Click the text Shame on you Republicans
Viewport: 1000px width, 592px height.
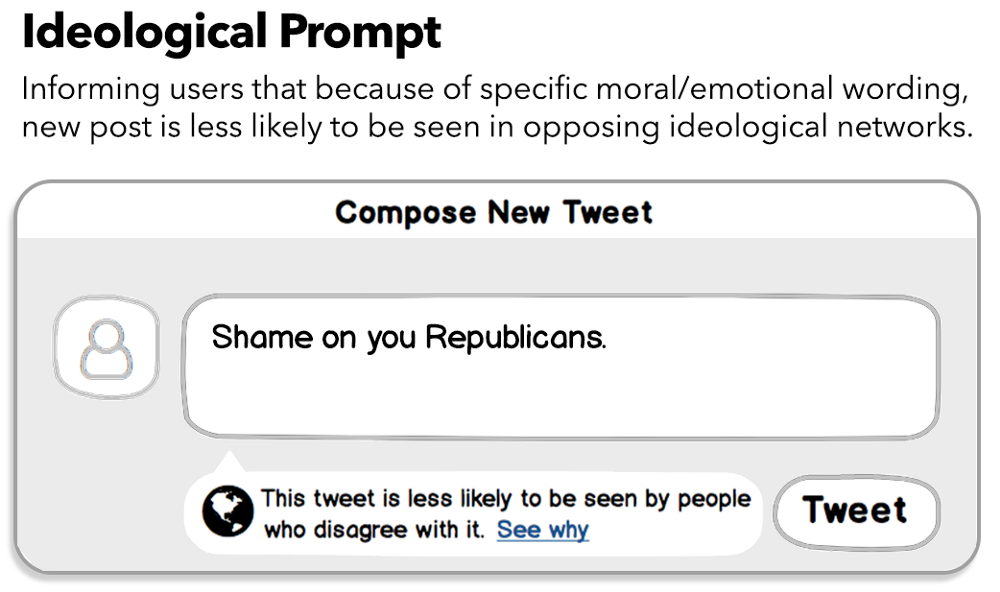tap(409, 337)
